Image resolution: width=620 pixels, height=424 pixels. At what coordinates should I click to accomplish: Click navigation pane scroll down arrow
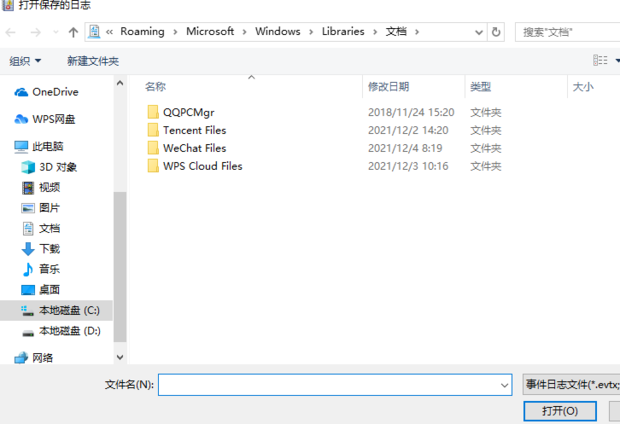[x=120, y=357]
